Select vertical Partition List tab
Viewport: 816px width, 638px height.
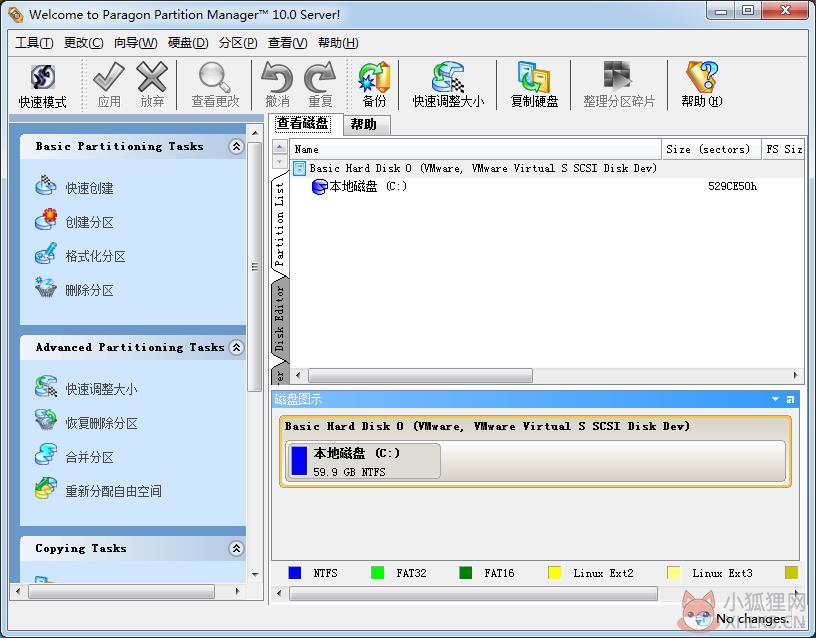280,224
